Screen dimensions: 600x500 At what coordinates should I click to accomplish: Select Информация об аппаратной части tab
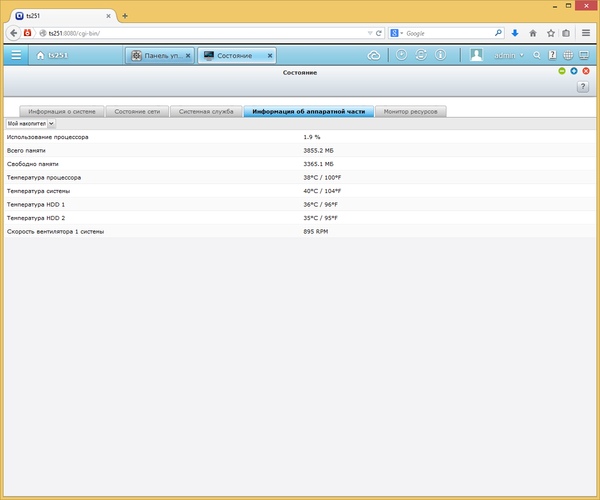click(x=308, y=111)
